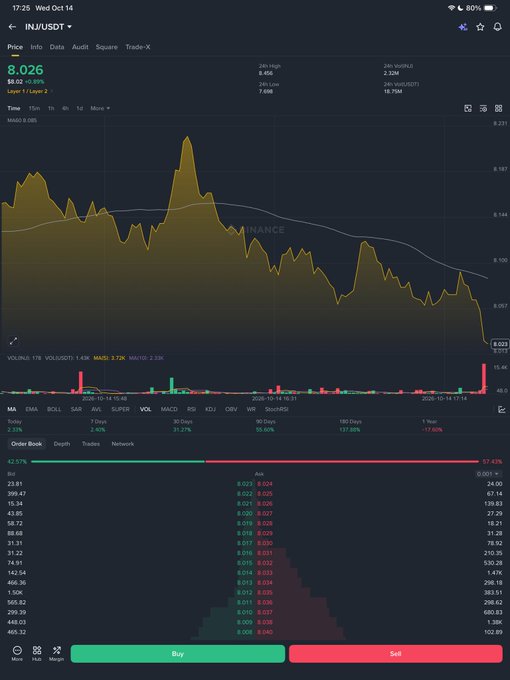Switch to the Square tab
The height and width of the screenshot is (680, 510).
(107, 47)
